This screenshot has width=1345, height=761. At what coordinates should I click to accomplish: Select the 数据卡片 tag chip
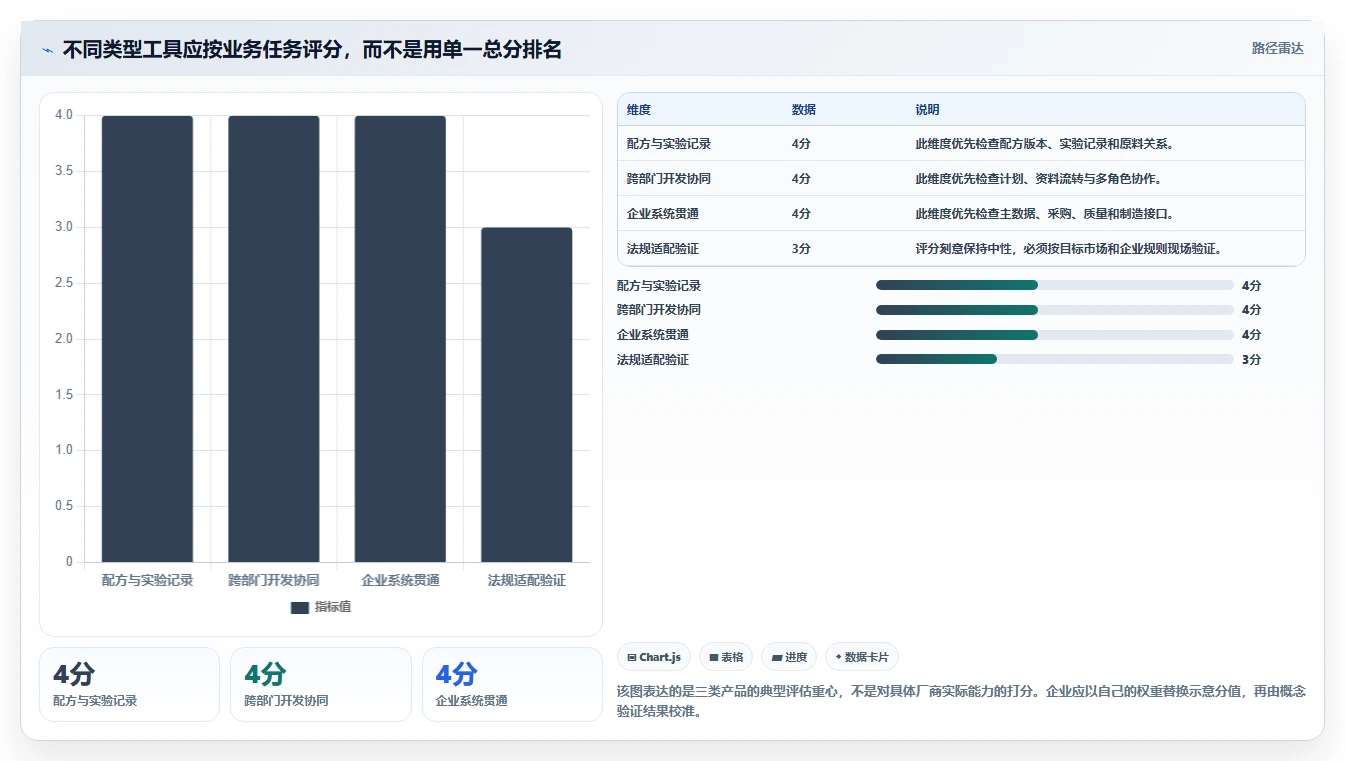(x=862, y=657)
